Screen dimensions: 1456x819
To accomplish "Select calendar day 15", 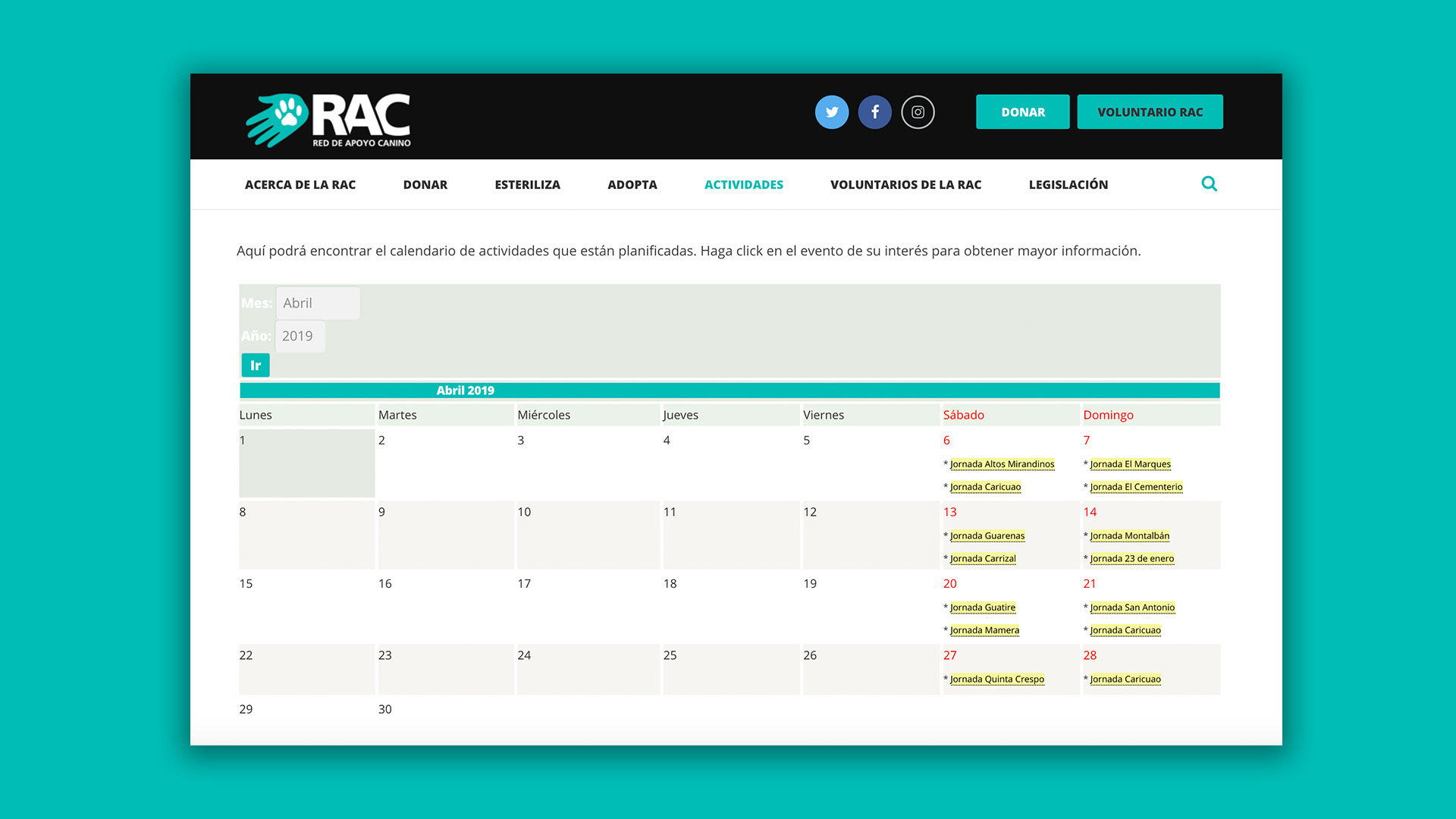I will tap(307, 607).
